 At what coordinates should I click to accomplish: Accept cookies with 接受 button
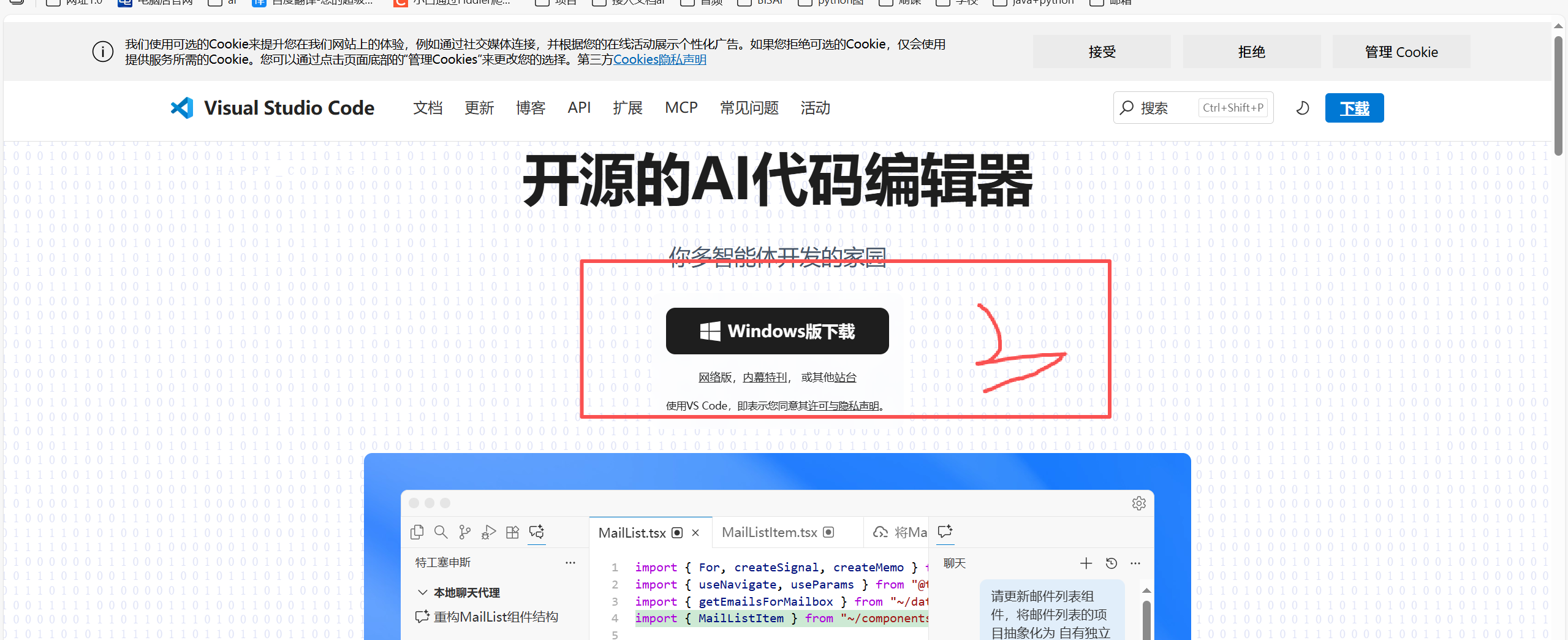point(1102,51)
